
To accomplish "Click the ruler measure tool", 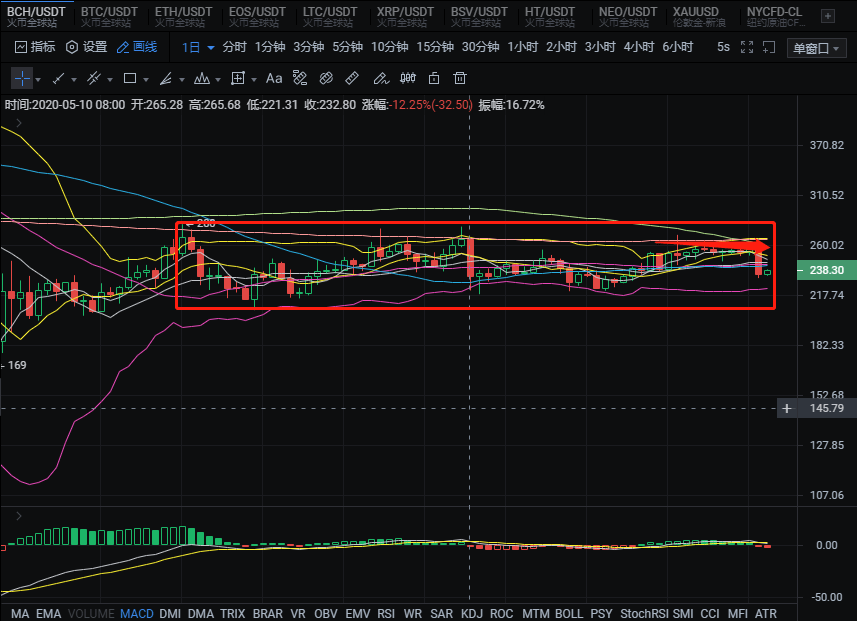I will [x=352, y=78].
